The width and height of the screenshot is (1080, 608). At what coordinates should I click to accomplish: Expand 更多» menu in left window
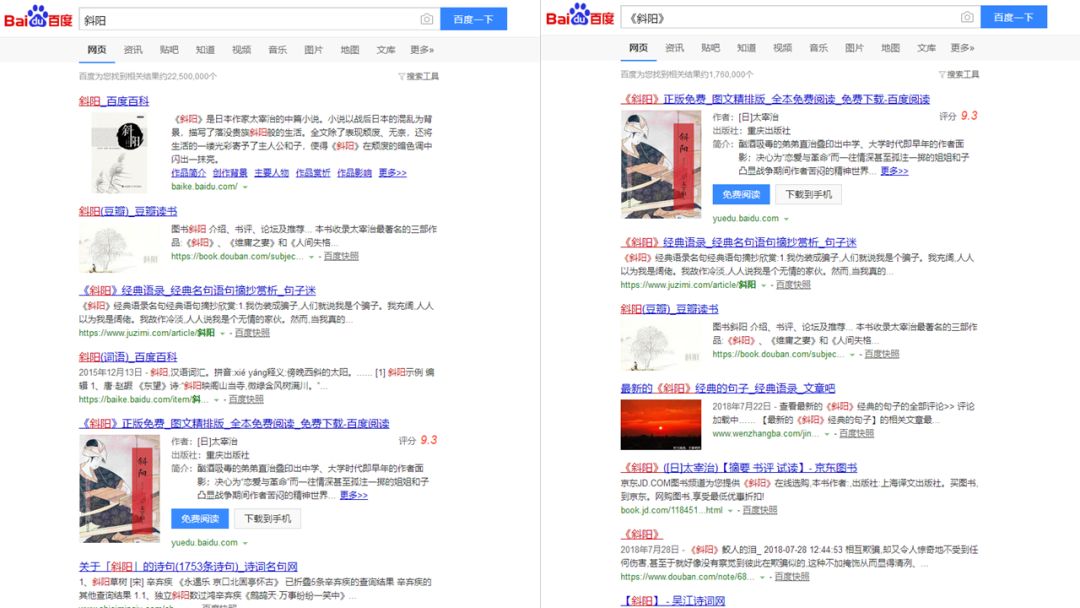422,50
